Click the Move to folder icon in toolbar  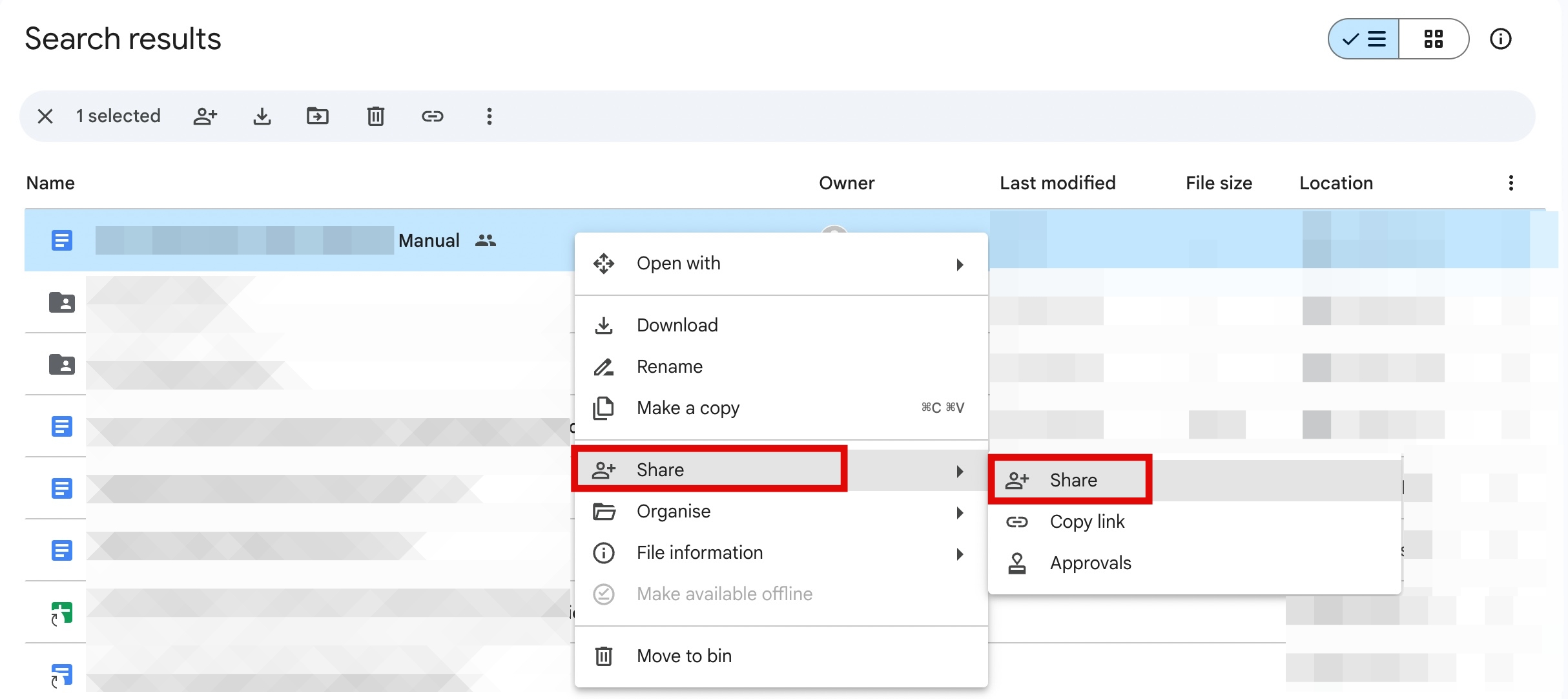[318, 115]
